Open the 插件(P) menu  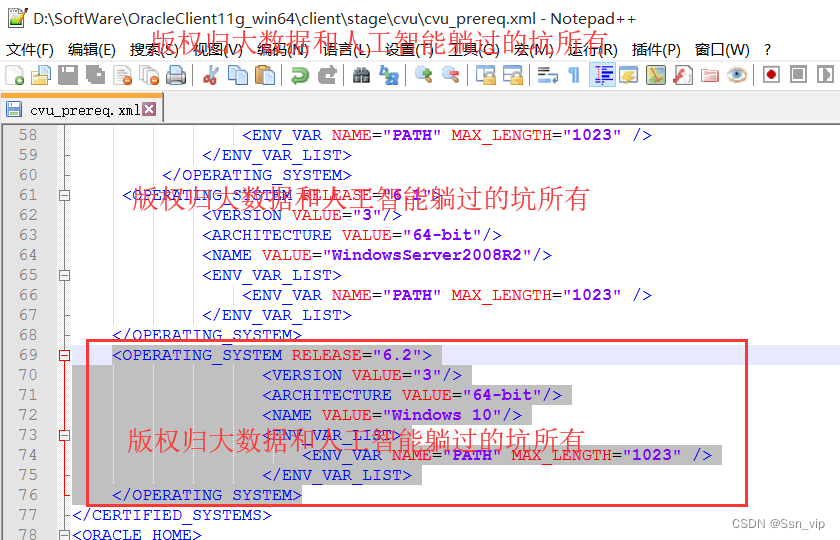[x=656, y=49]
